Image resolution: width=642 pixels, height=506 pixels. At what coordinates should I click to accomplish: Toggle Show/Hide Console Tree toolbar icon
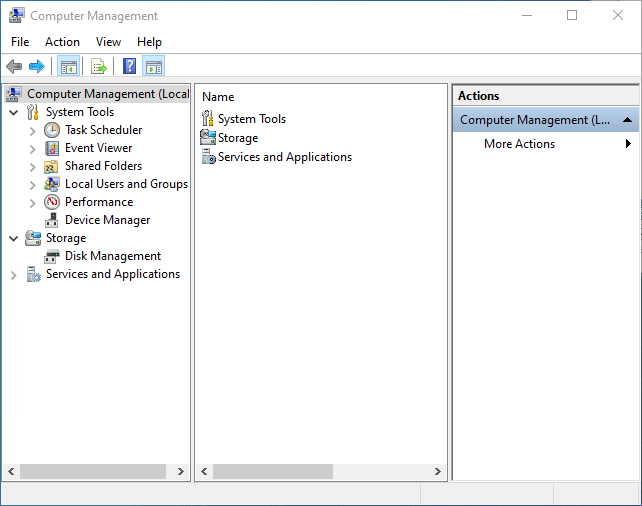(68, 66)
